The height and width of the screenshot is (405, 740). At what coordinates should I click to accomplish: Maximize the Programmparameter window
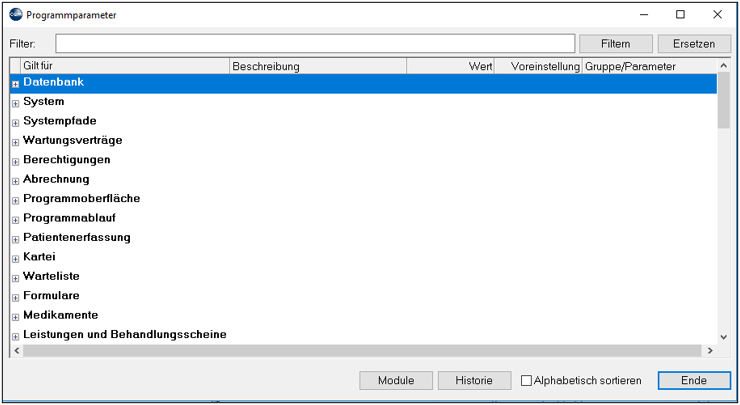pos(680,15)
